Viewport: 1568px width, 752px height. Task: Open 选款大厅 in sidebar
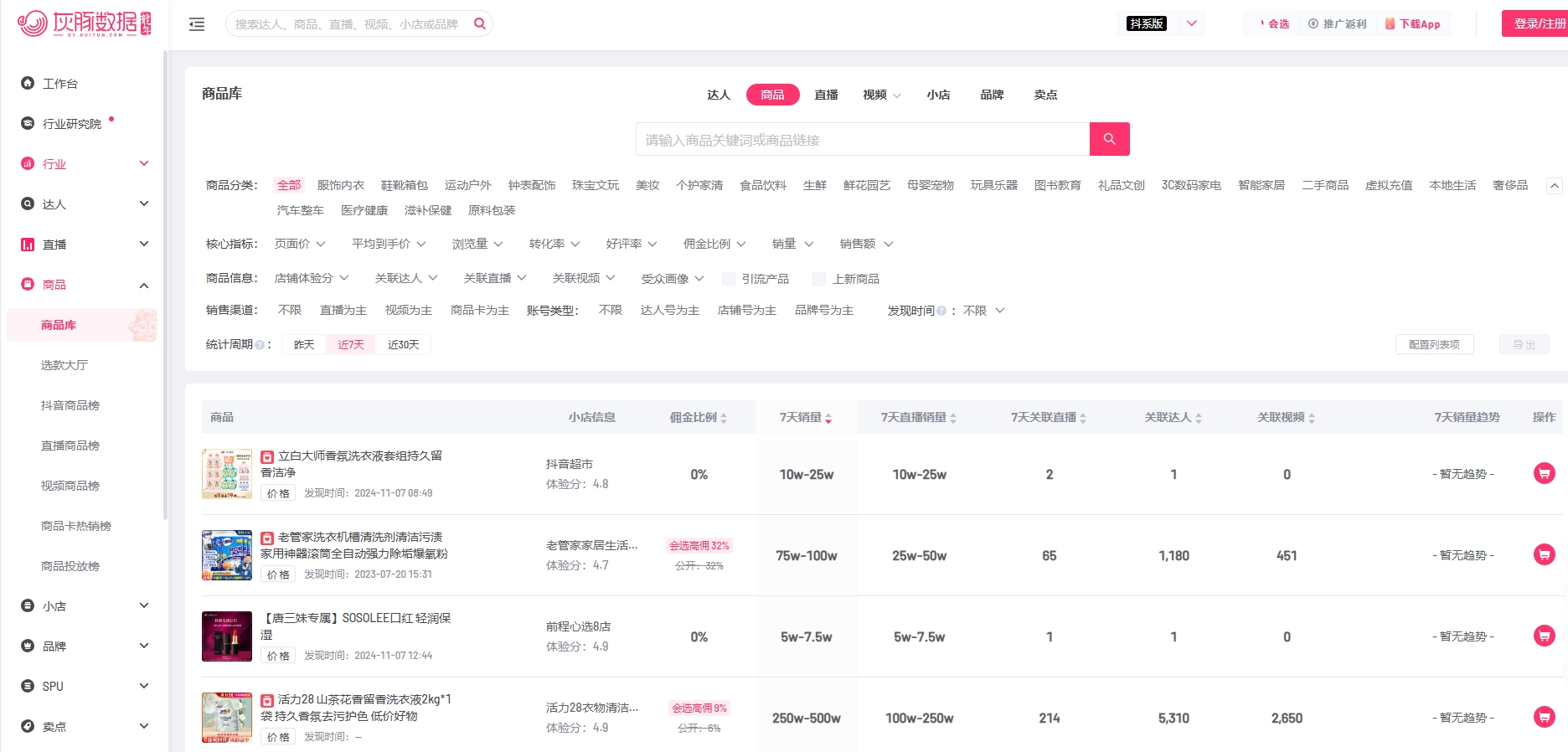click(x=64, y=365)
